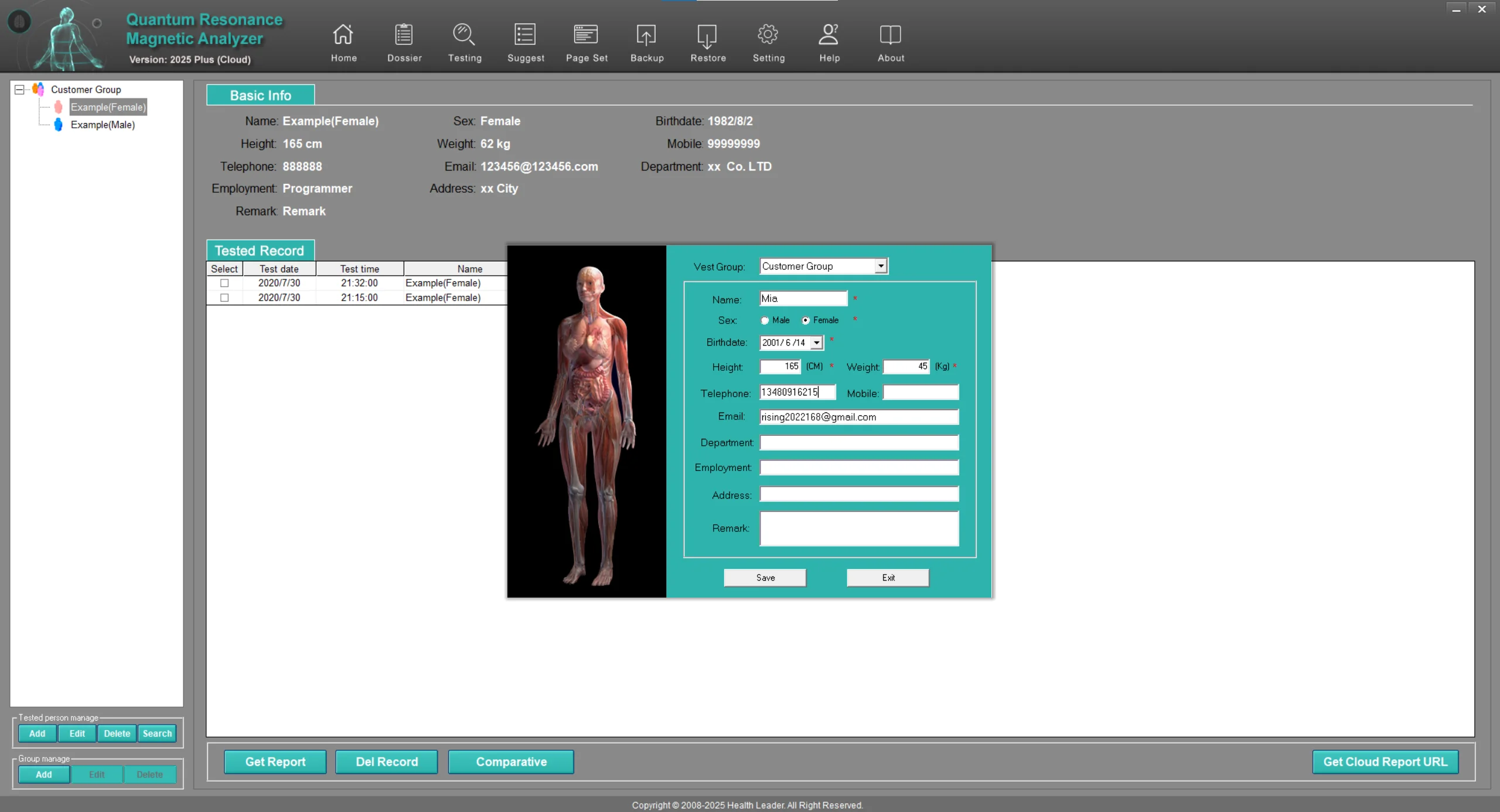Image resolution: width=1500 pixels, height=812 pixels.
Task: Open the Vest Group dropdown
Action: (x=881, y=266)
